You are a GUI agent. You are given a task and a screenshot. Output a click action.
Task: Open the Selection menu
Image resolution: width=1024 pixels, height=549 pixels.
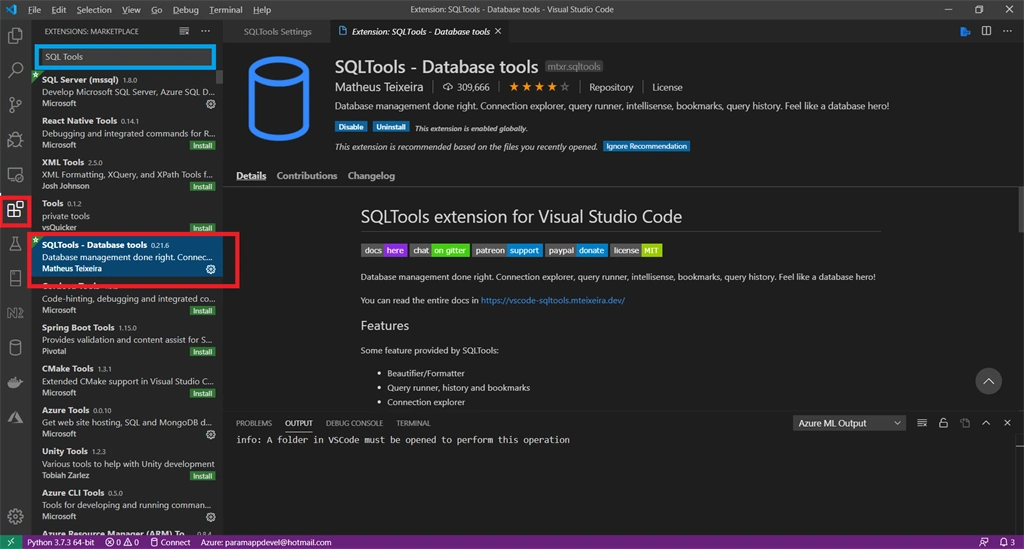[94, 10]
